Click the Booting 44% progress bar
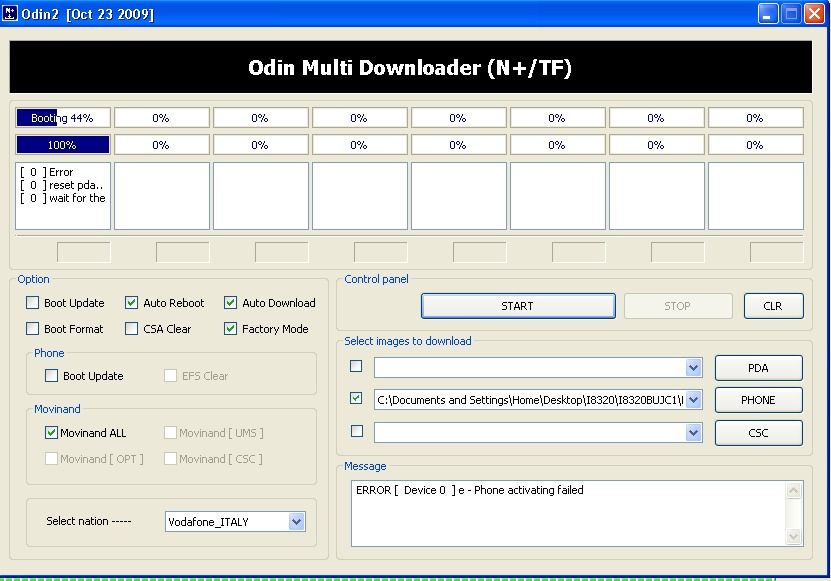Viewport: 831px width, 581px height. click(x=63, y=118)
